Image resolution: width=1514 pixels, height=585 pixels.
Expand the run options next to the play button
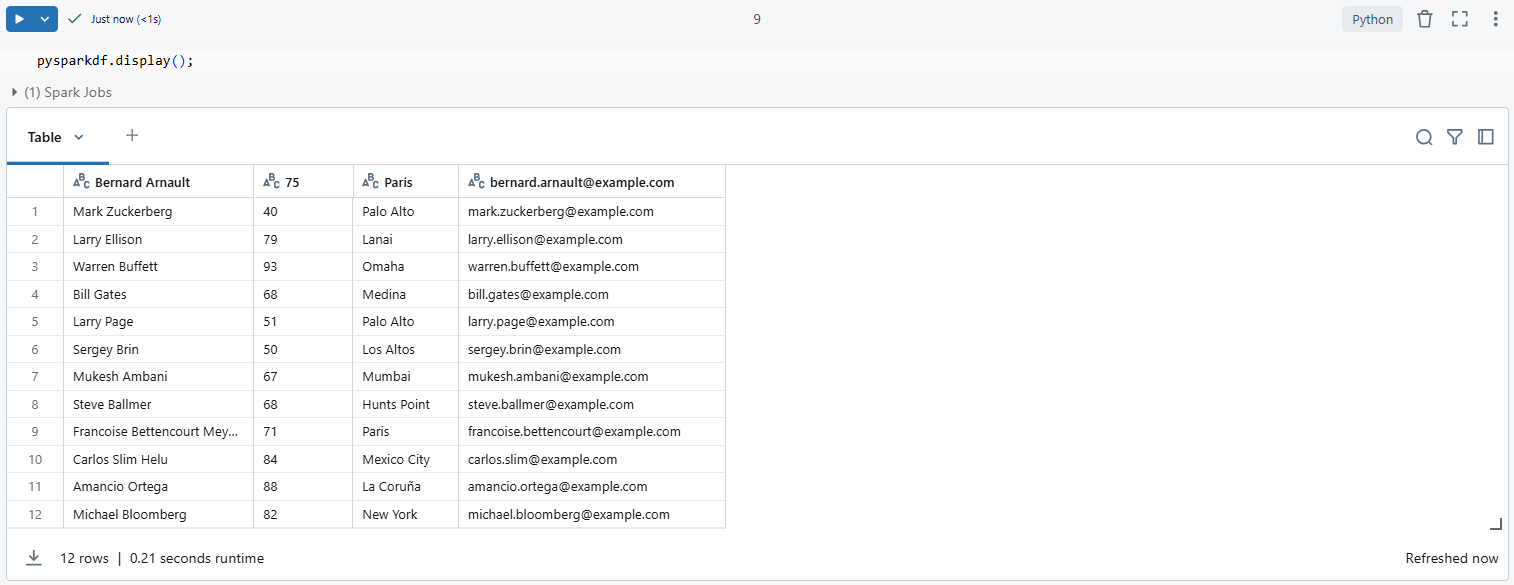click(x=43, y=18)
